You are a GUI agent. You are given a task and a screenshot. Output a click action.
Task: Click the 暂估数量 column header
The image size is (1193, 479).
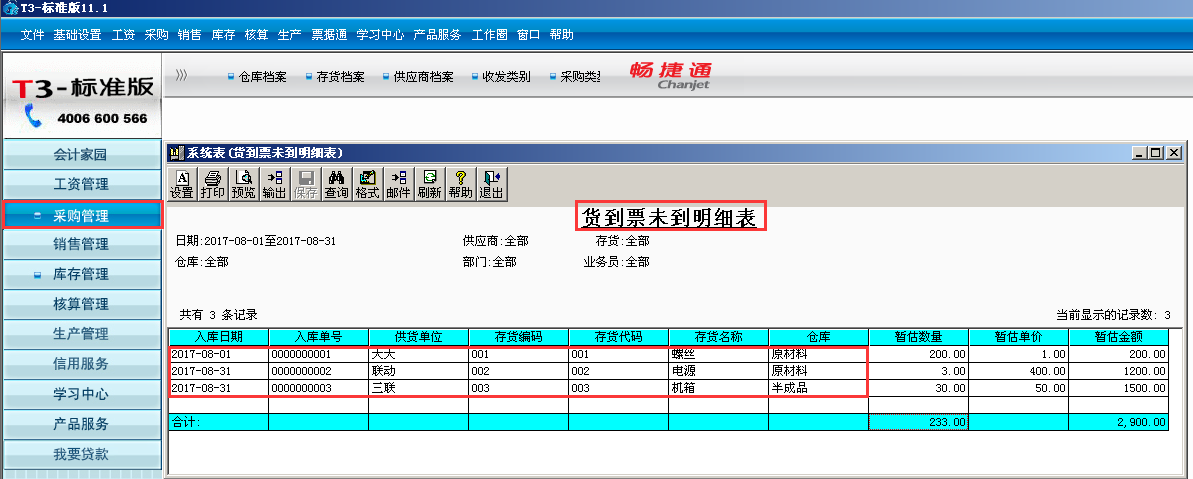[x=918, y=337]
